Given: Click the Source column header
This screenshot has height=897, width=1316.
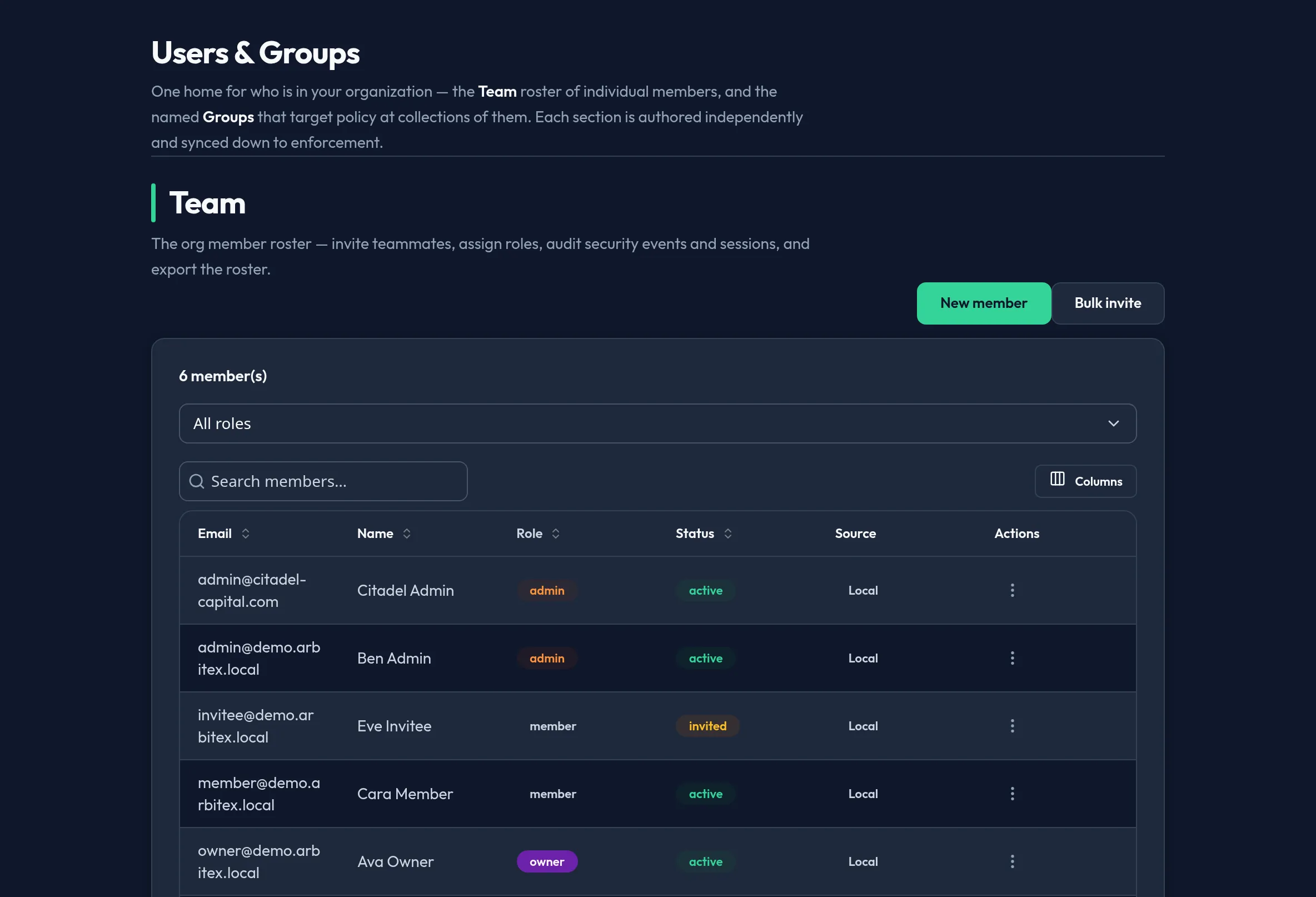Looking at the screenshot, I should (x=855, y=534).
